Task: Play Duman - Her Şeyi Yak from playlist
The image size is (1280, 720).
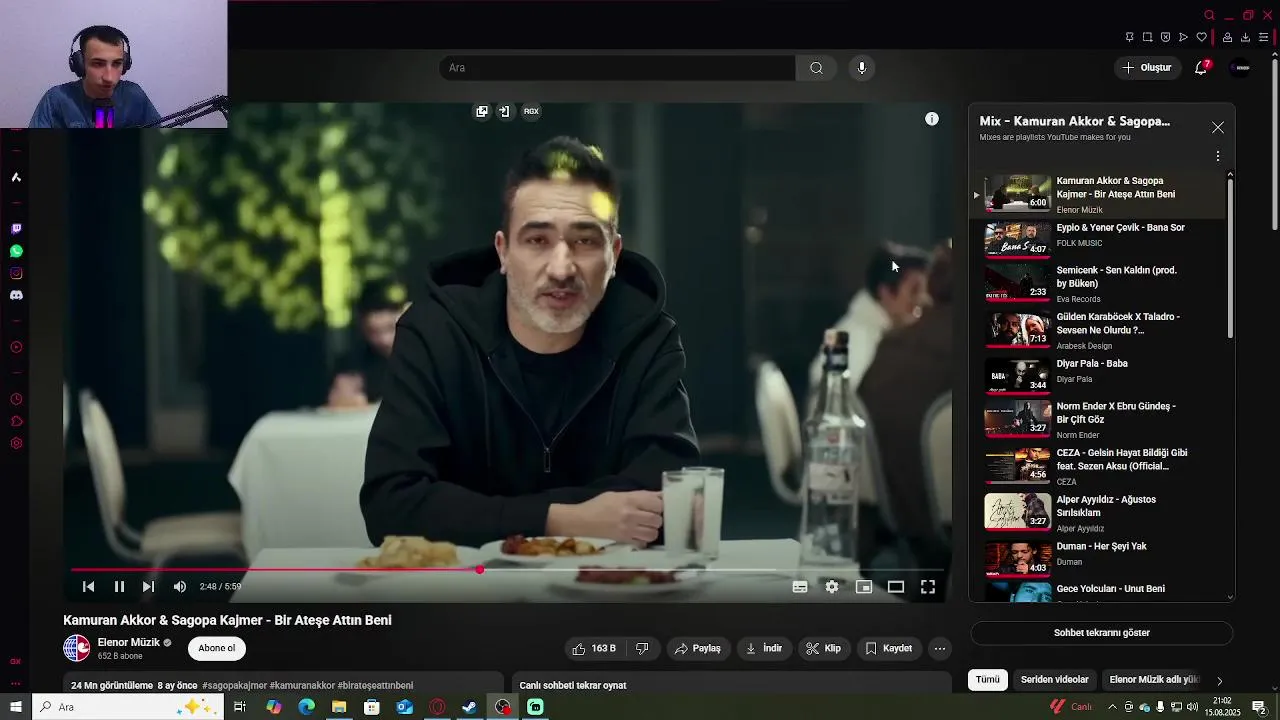Action: point(1098,557)
